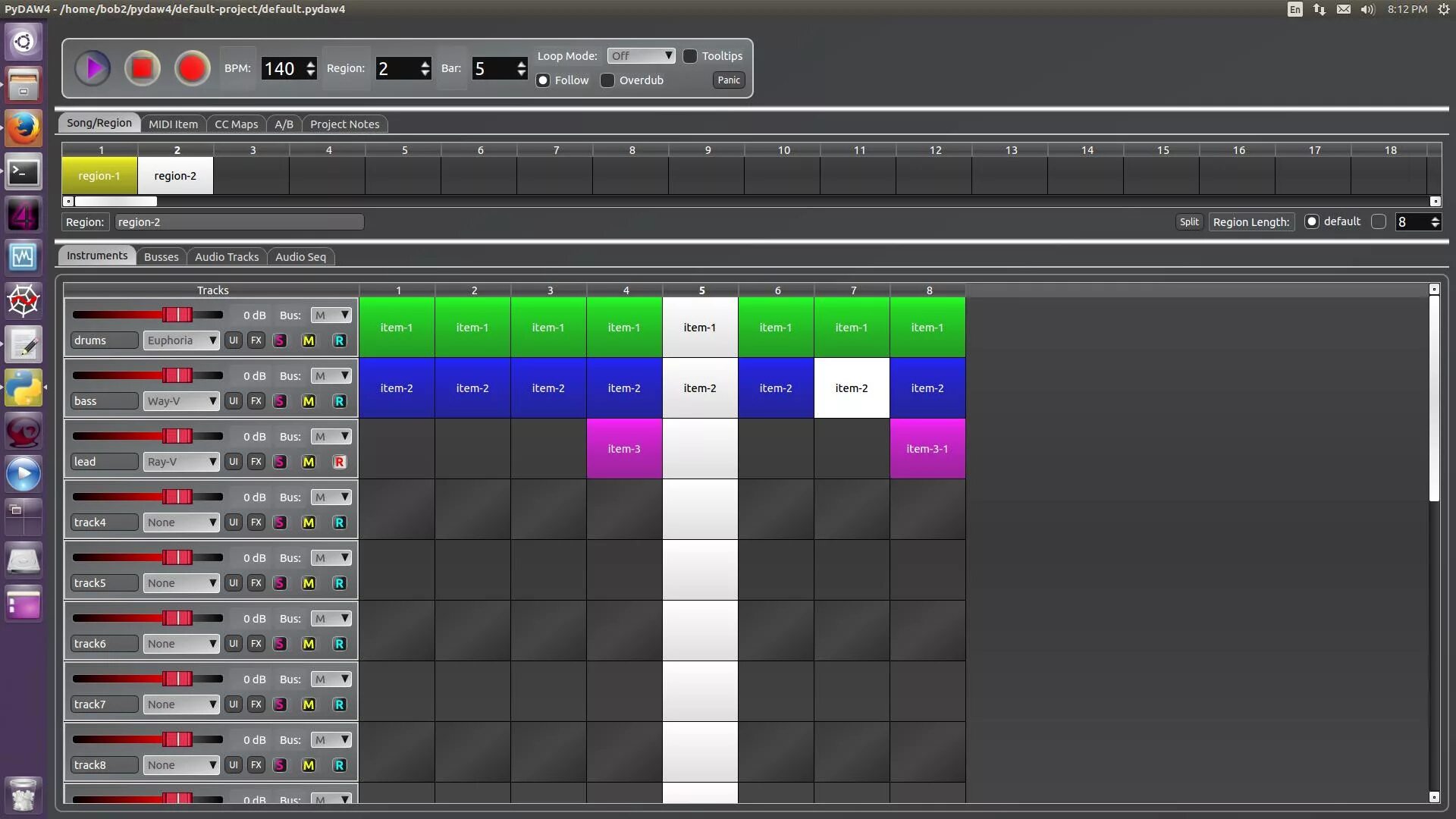Click the square Stop transport button

142,68
